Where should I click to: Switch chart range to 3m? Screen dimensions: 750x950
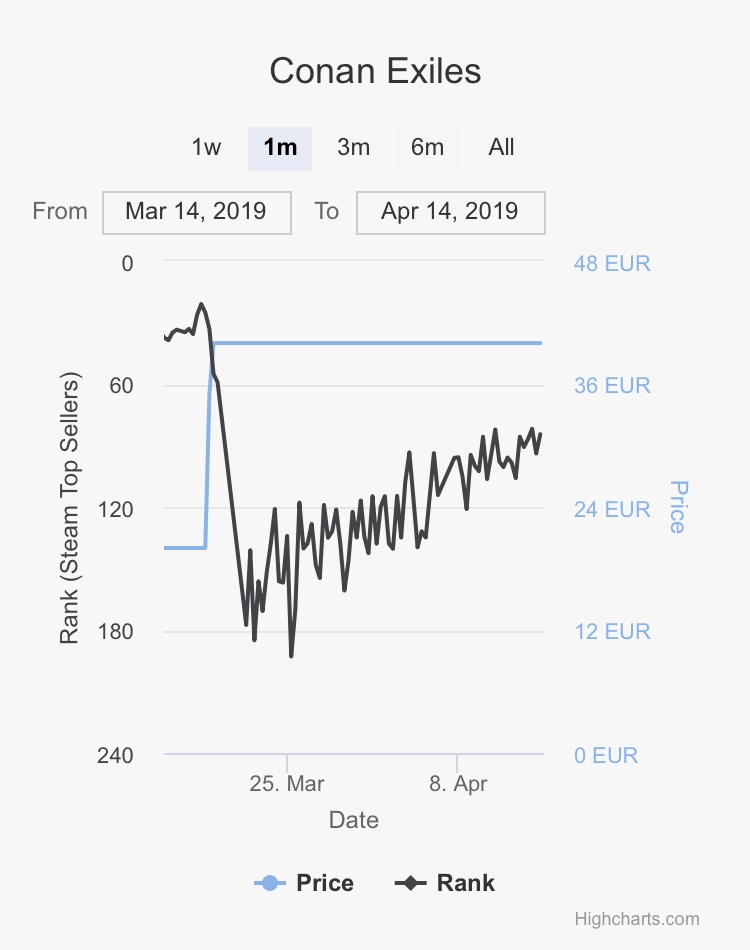pyautogui.click(x=354, y=148)
